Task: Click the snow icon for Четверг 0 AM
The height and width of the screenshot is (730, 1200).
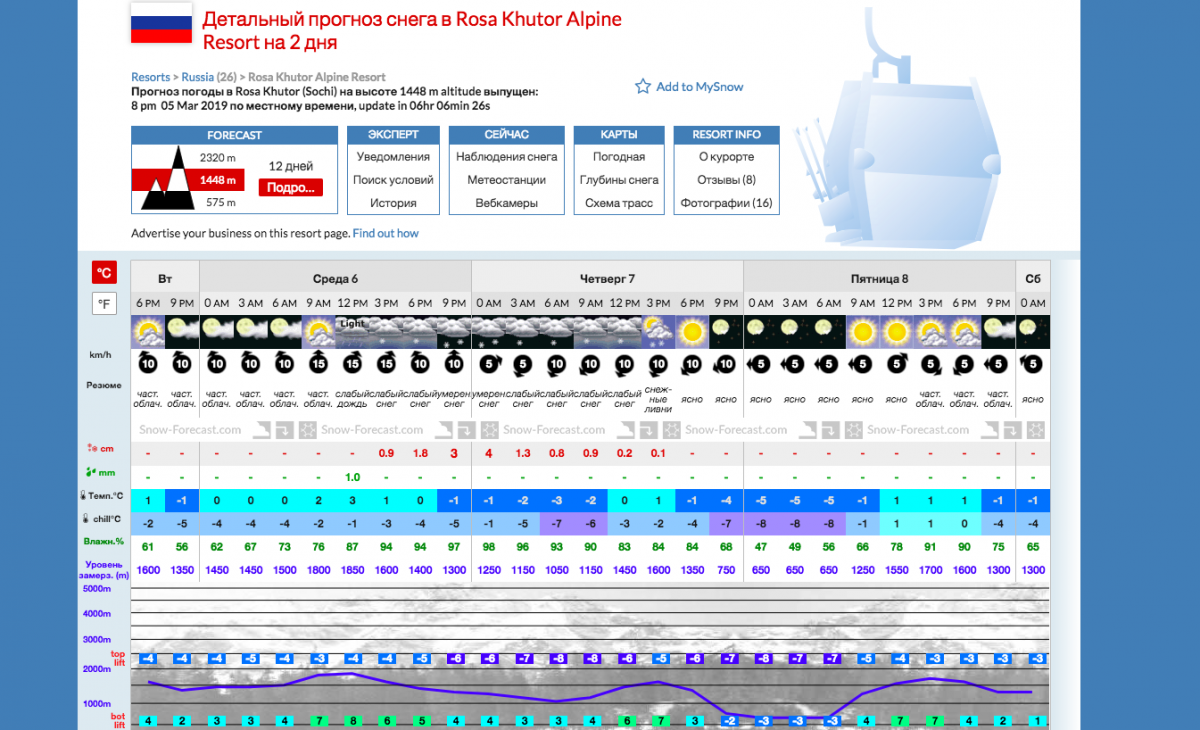Action: click(x=488, y=330)
